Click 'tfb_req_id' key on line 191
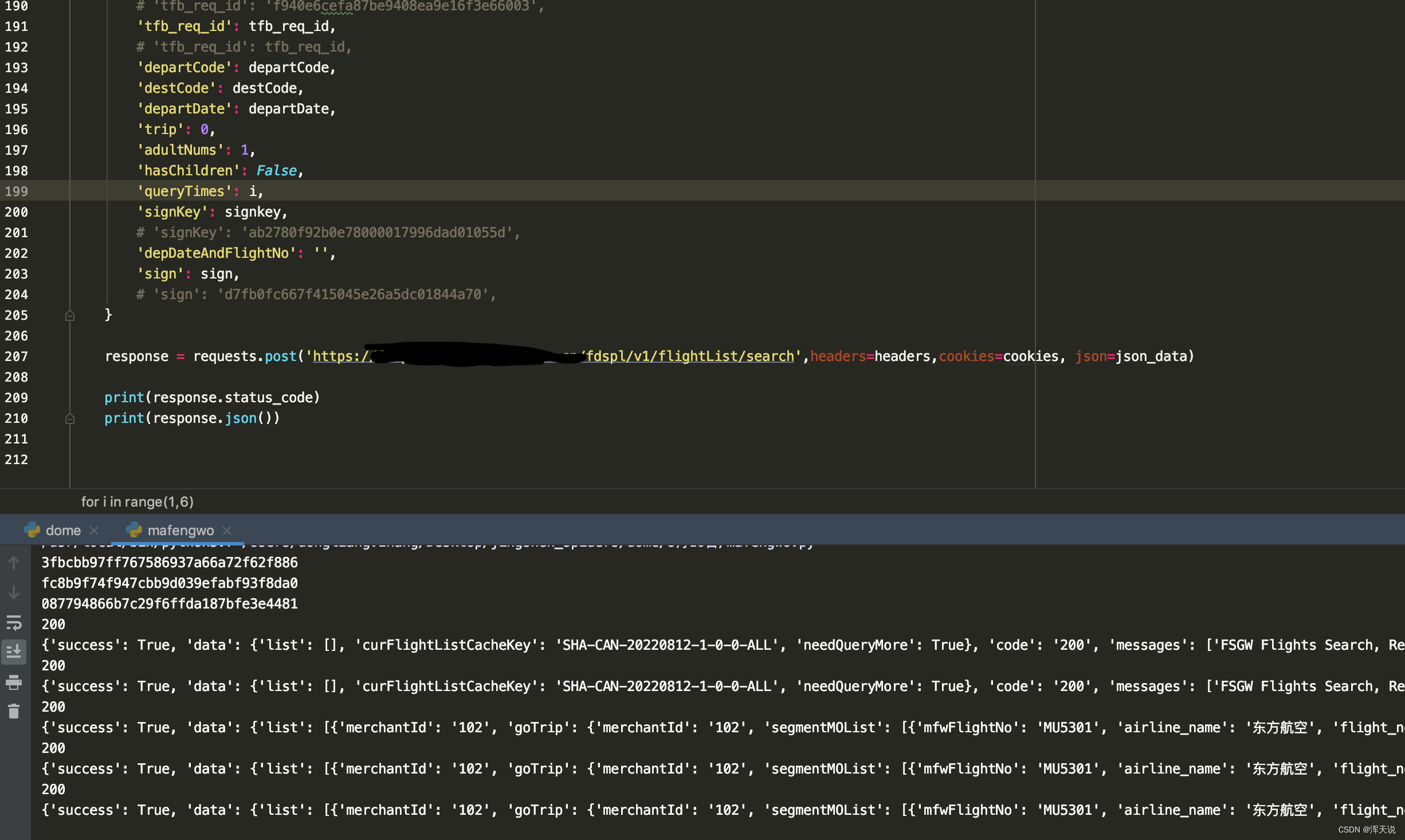This screenshot has height=840, width=1405. click(185, 26)
